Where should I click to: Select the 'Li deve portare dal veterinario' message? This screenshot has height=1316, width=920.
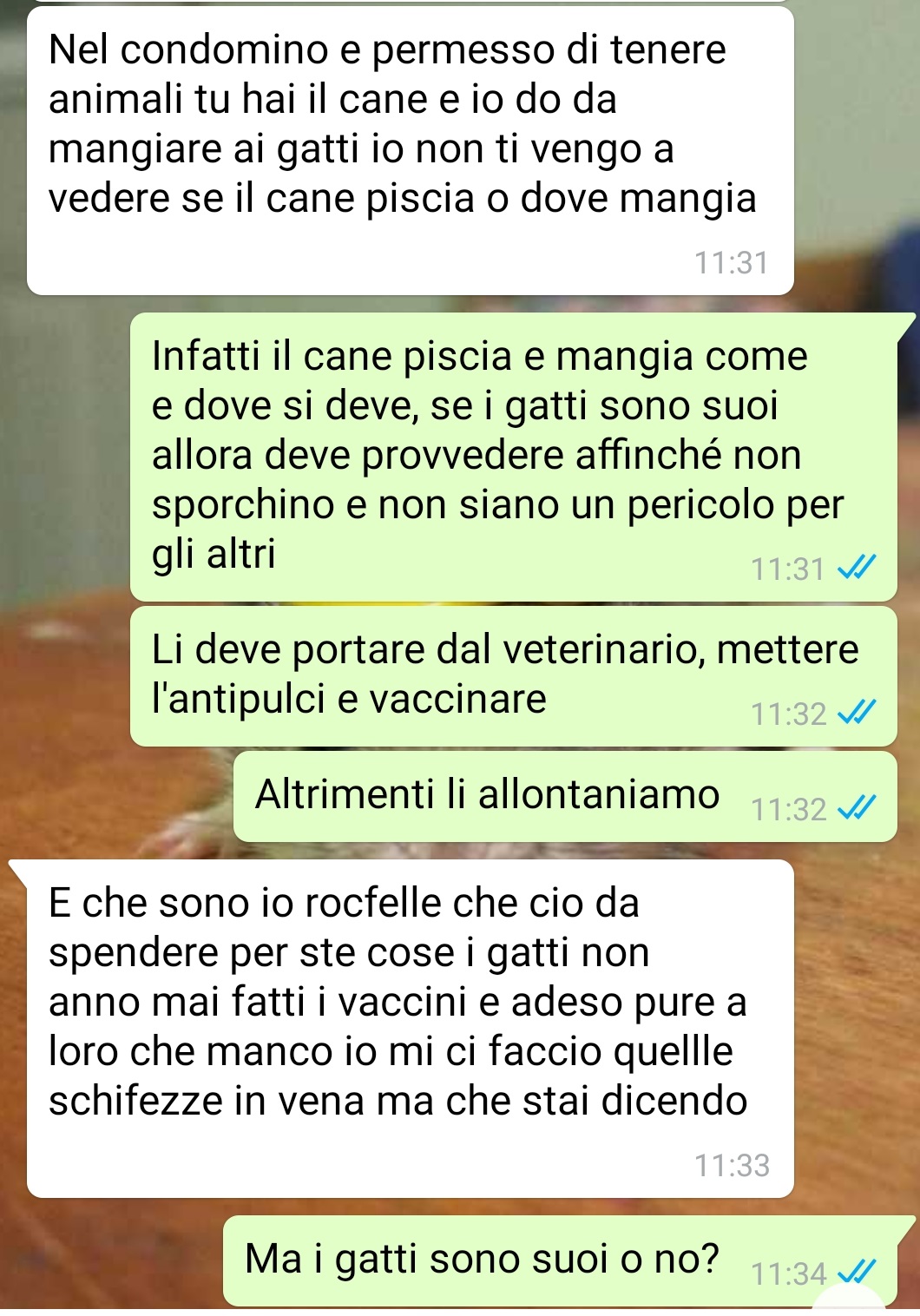(514, 676)
